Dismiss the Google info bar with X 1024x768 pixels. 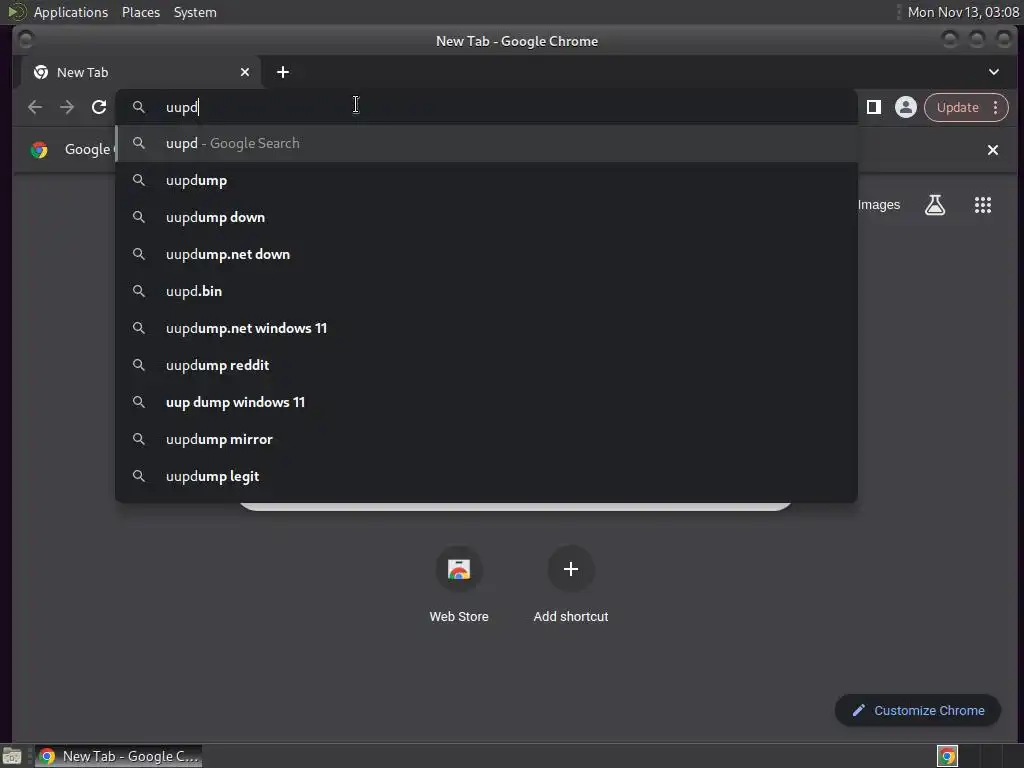coord(993,150)
